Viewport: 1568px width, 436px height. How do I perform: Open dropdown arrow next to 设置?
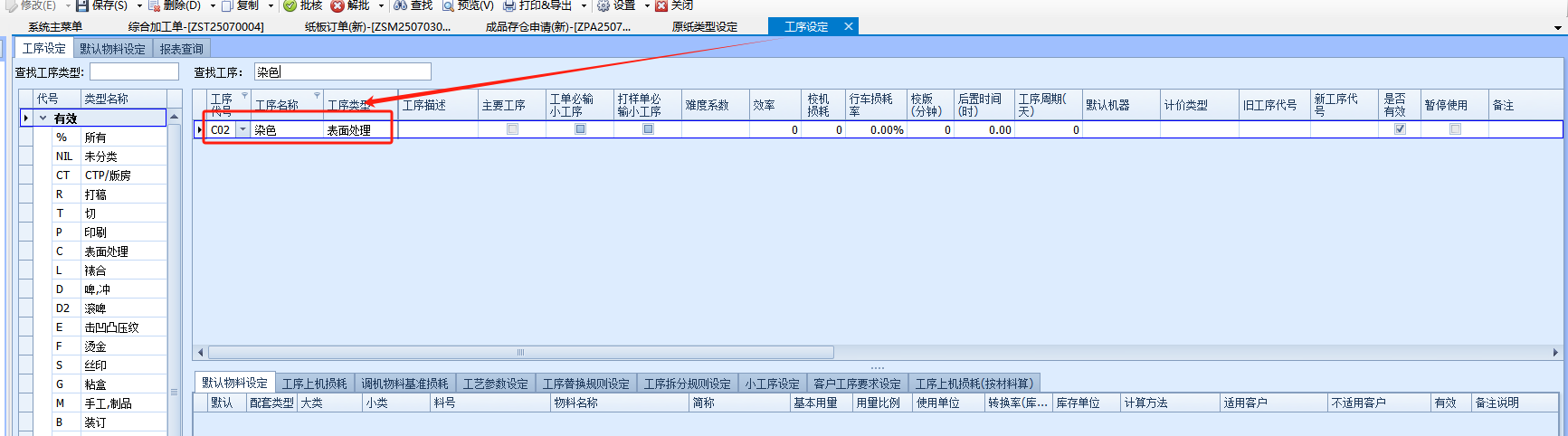[x=647, y=6]
